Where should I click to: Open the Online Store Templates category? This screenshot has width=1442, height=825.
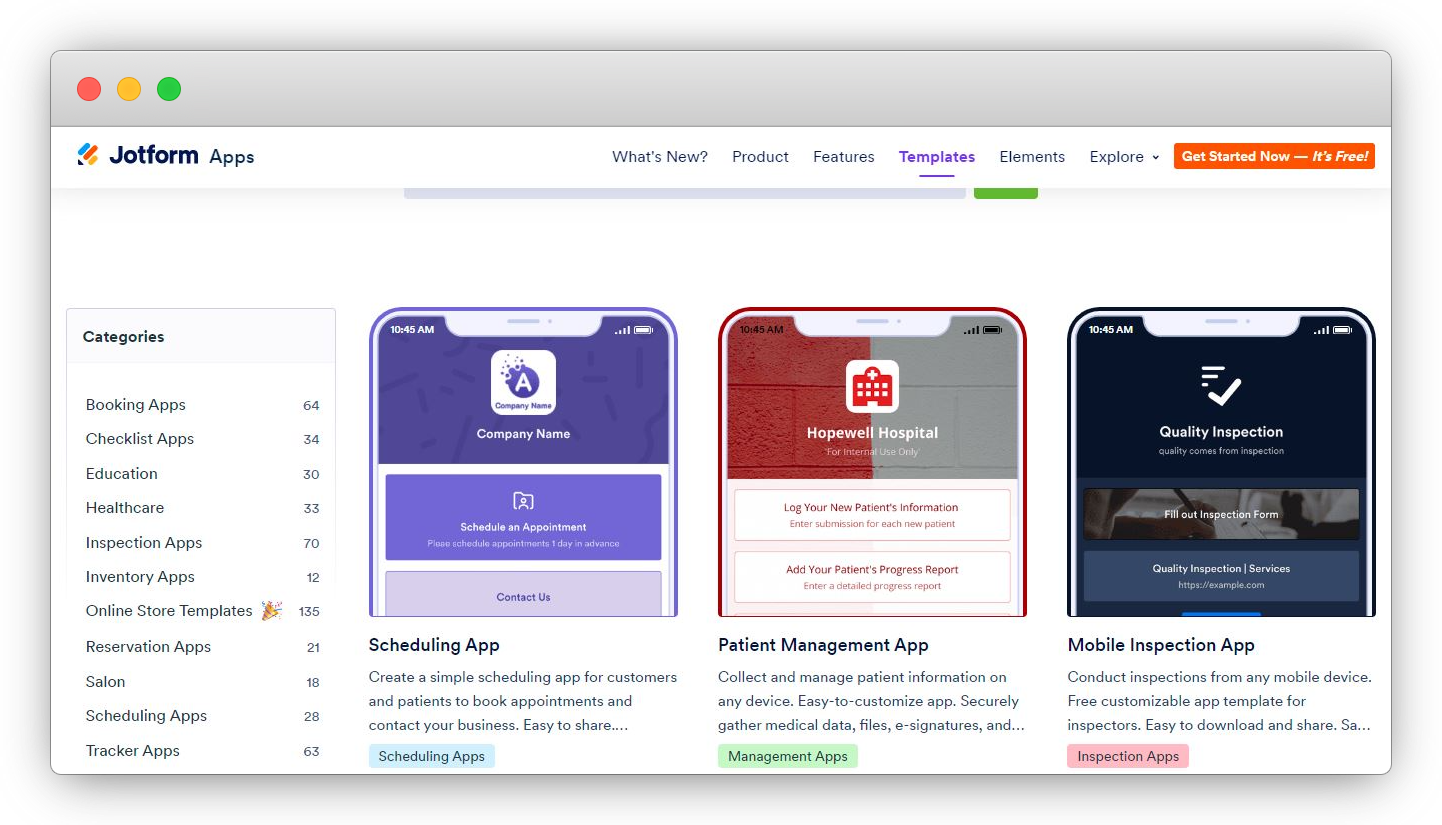click(168, 610)
